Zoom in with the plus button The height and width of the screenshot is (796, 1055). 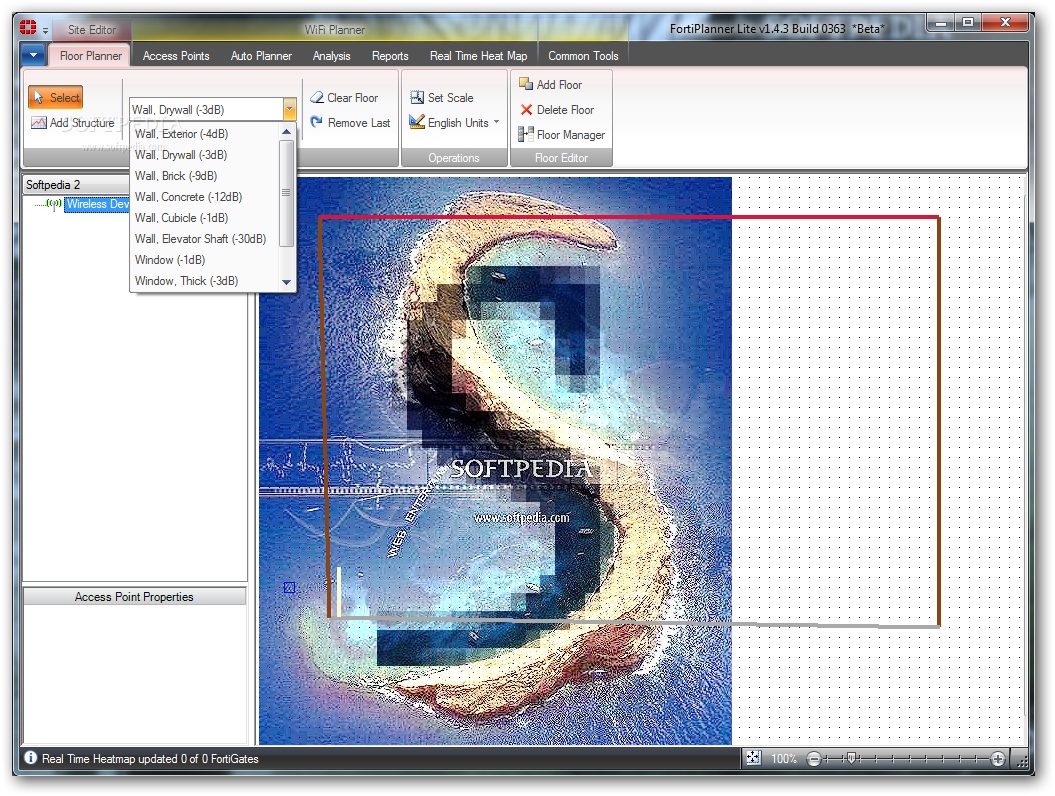(x=998, y=759)
